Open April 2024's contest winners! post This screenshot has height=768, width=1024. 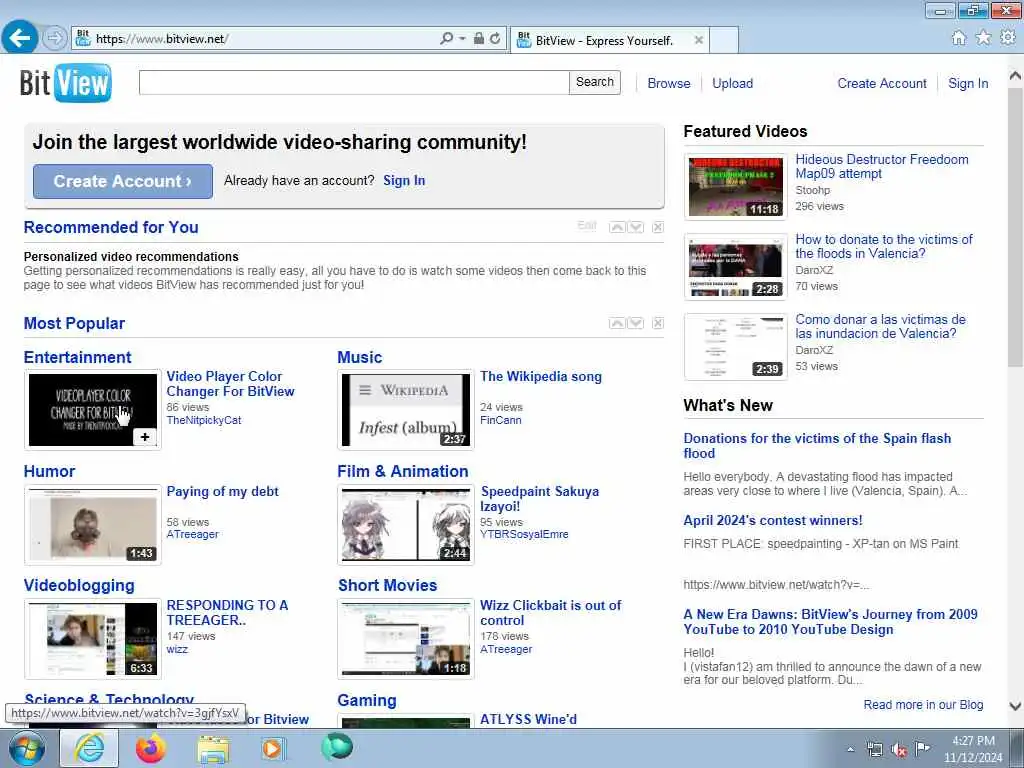(773, 520)
